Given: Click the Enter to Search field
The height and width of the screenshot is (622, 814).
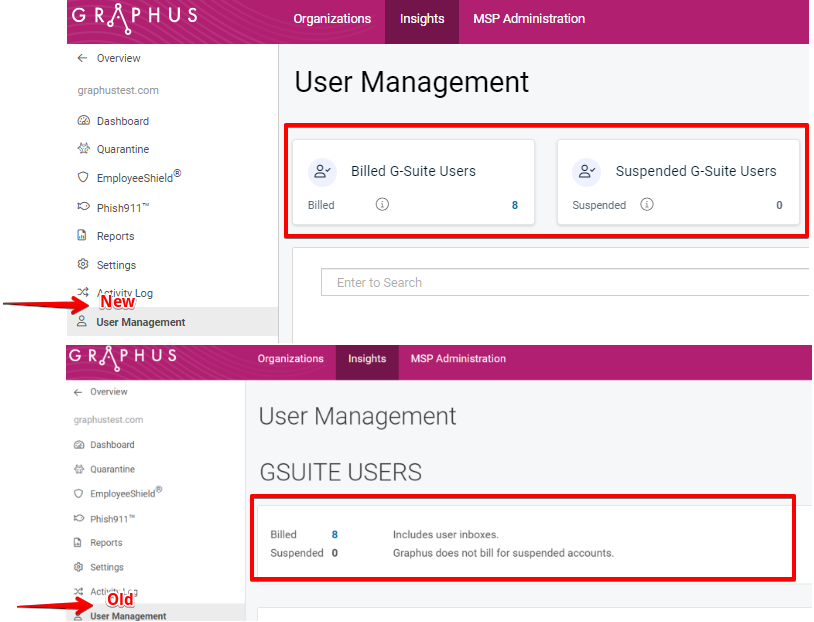Looking at the screenshot, I should [565, 282].
